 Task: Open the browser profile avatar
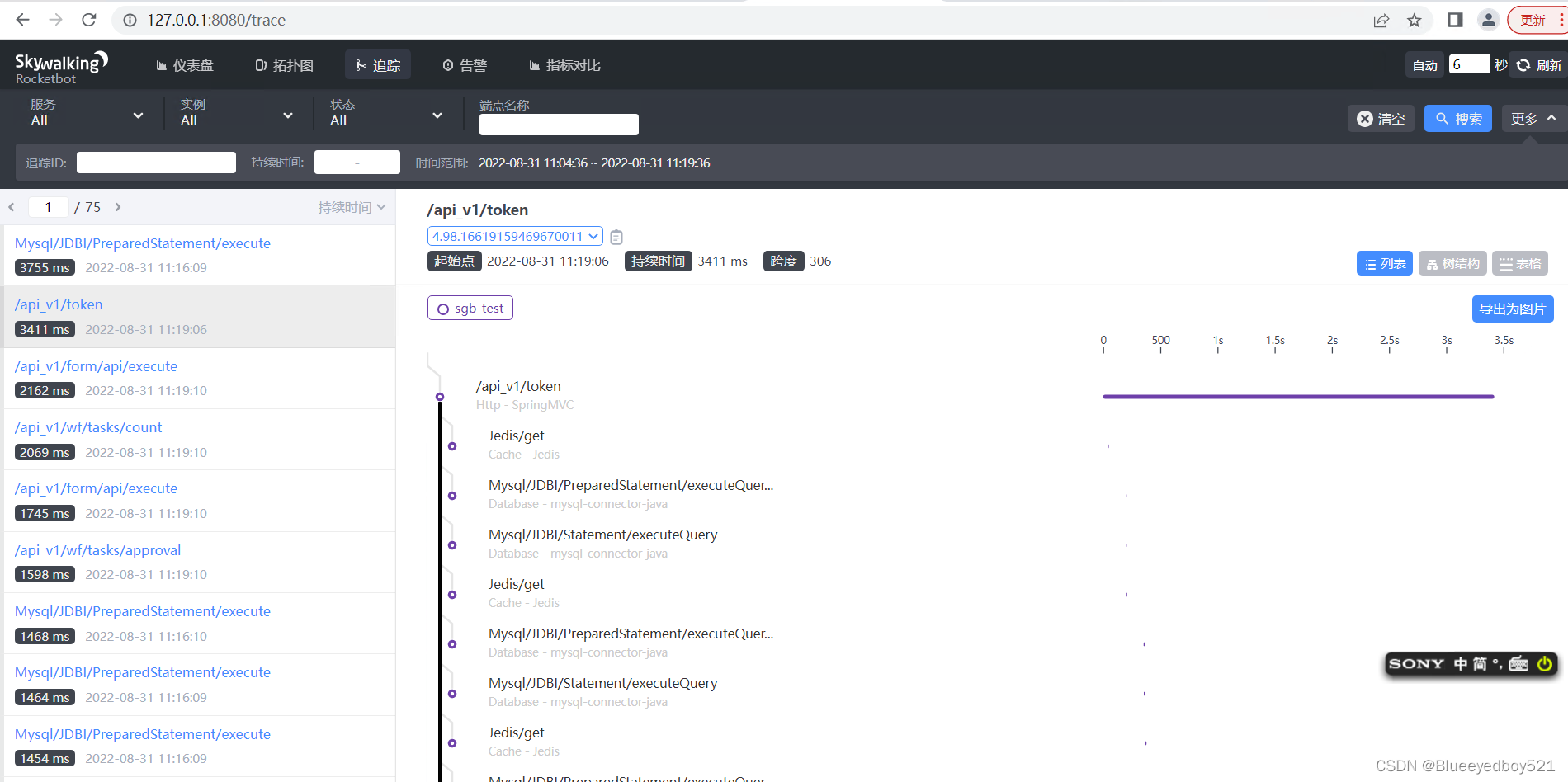[1489, 20]
